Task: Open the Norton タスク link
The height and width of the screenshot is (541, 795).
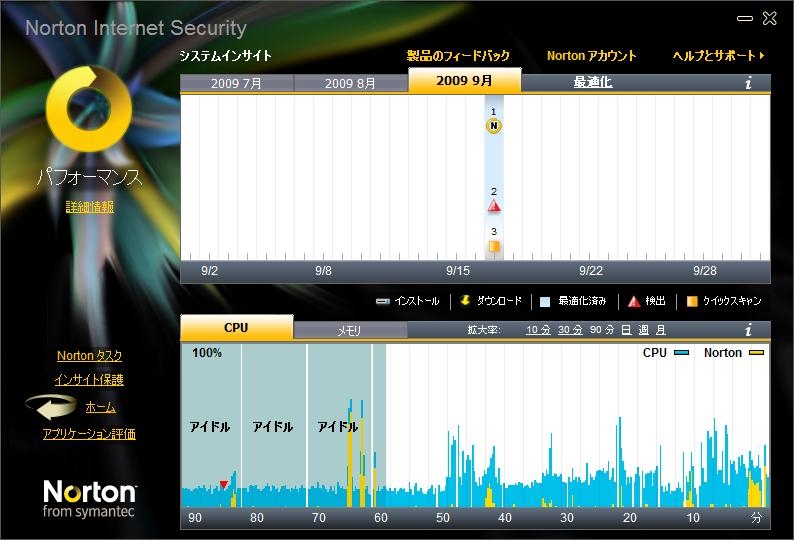Action: (x=89, y=356)
